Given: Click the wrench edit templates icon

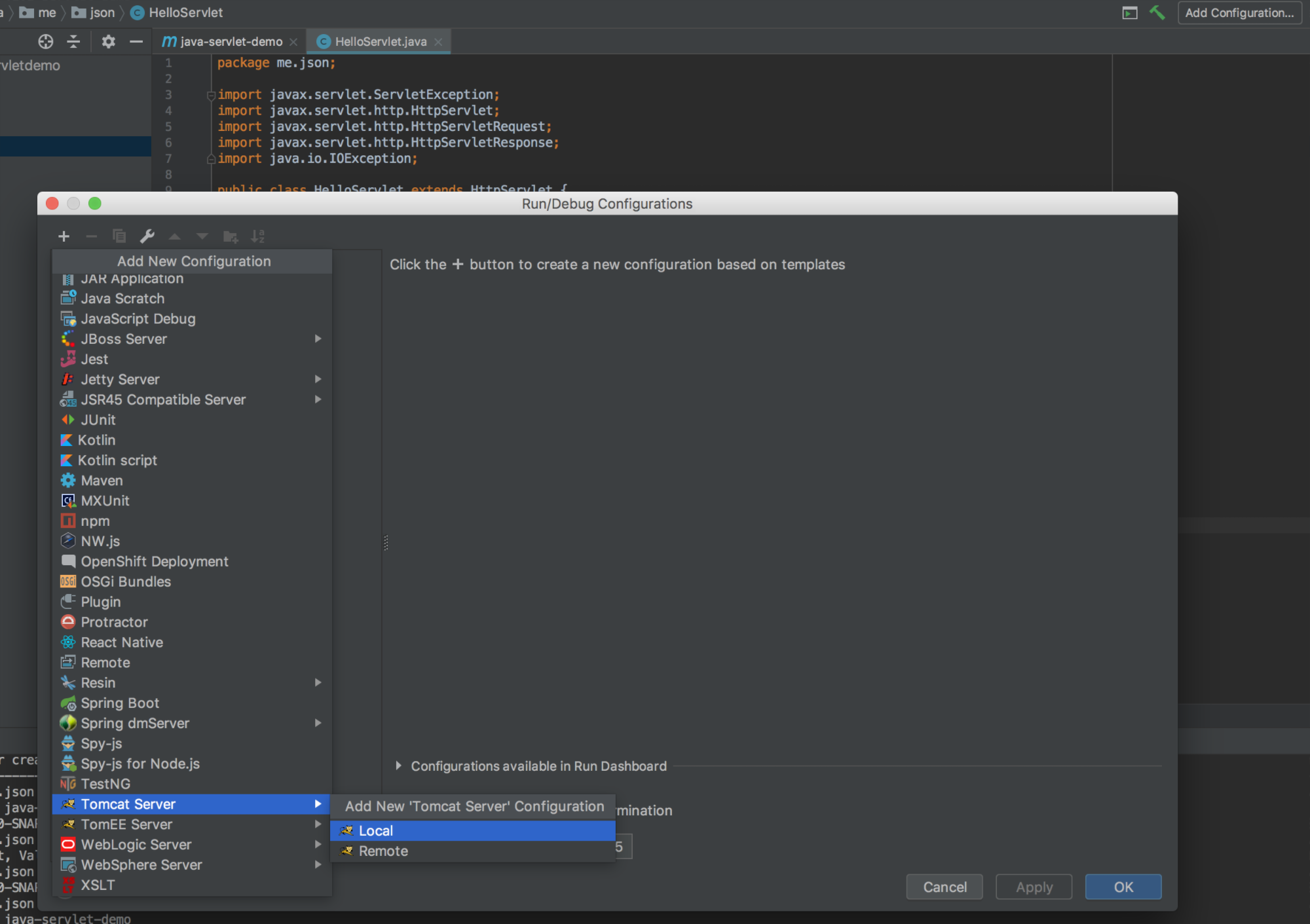Looking at the screenshot, I should 147,236.
